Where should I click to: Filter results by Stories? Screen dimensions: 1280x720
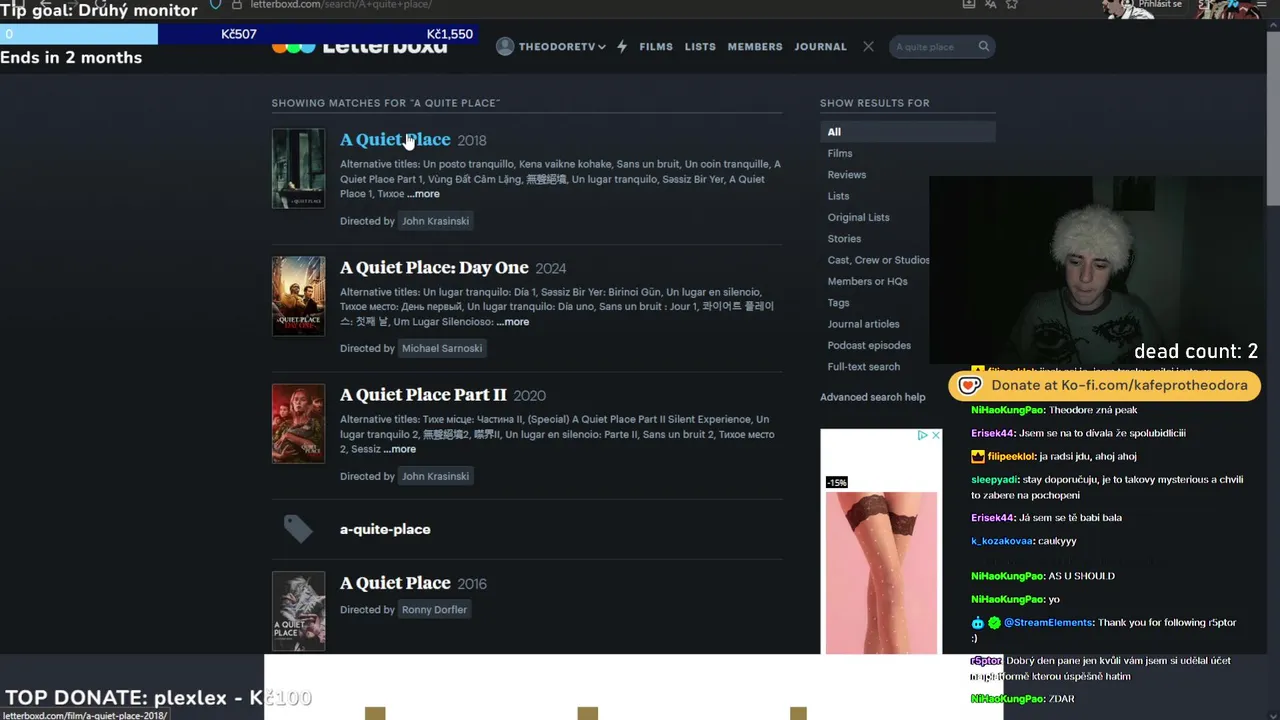point(844,239)
